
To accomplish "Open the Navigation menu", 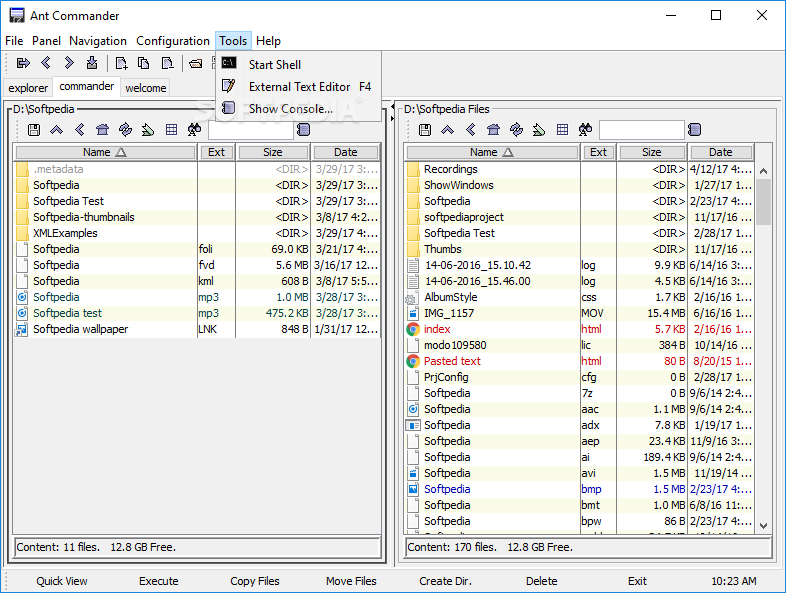I will pos(98,41).
